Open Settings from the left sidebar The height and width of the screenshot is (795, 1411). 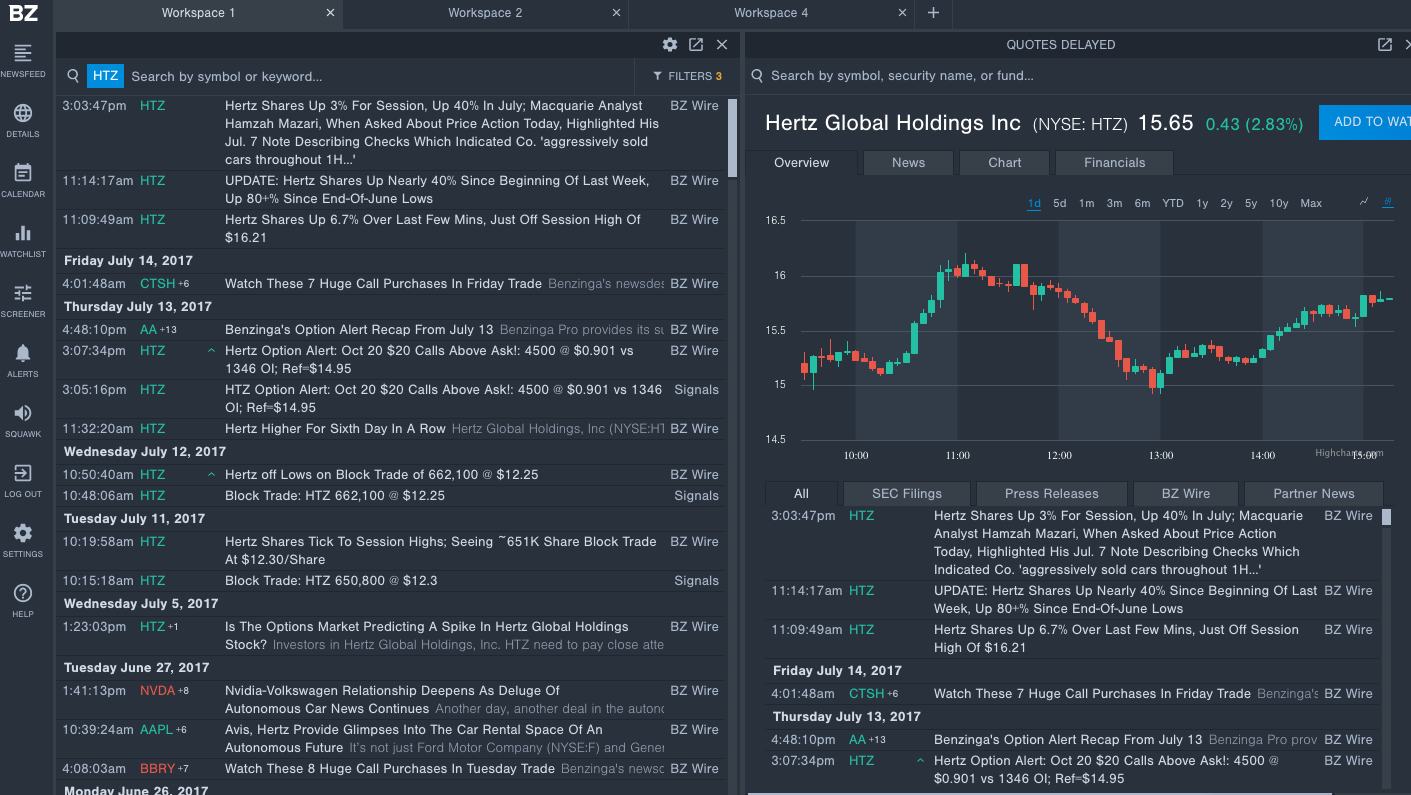[x=22, y=540]
